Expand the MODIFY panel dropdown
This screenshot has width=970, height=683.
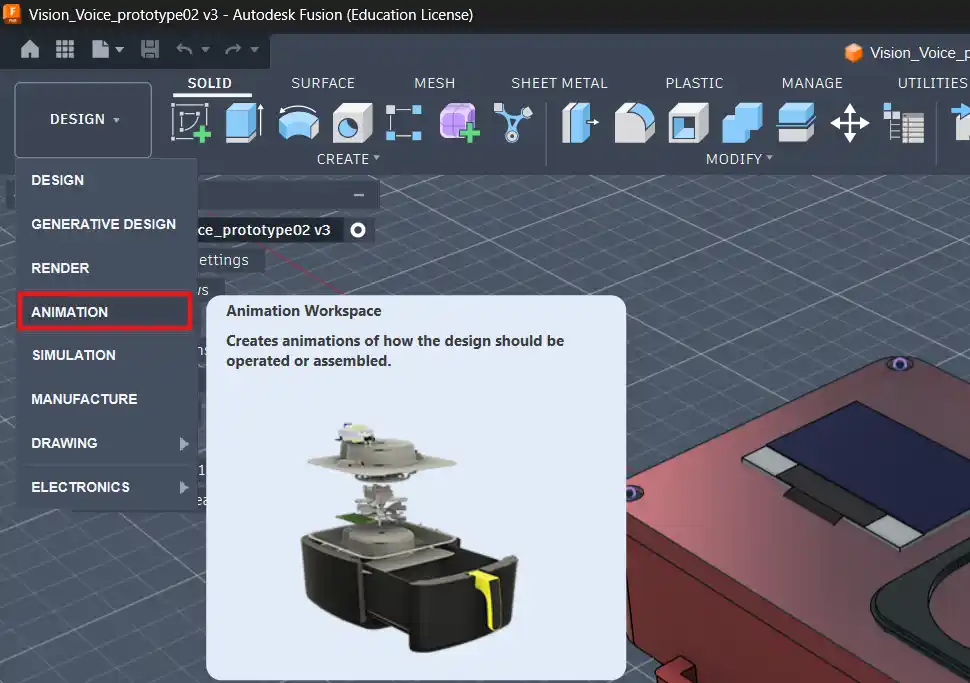739,159
